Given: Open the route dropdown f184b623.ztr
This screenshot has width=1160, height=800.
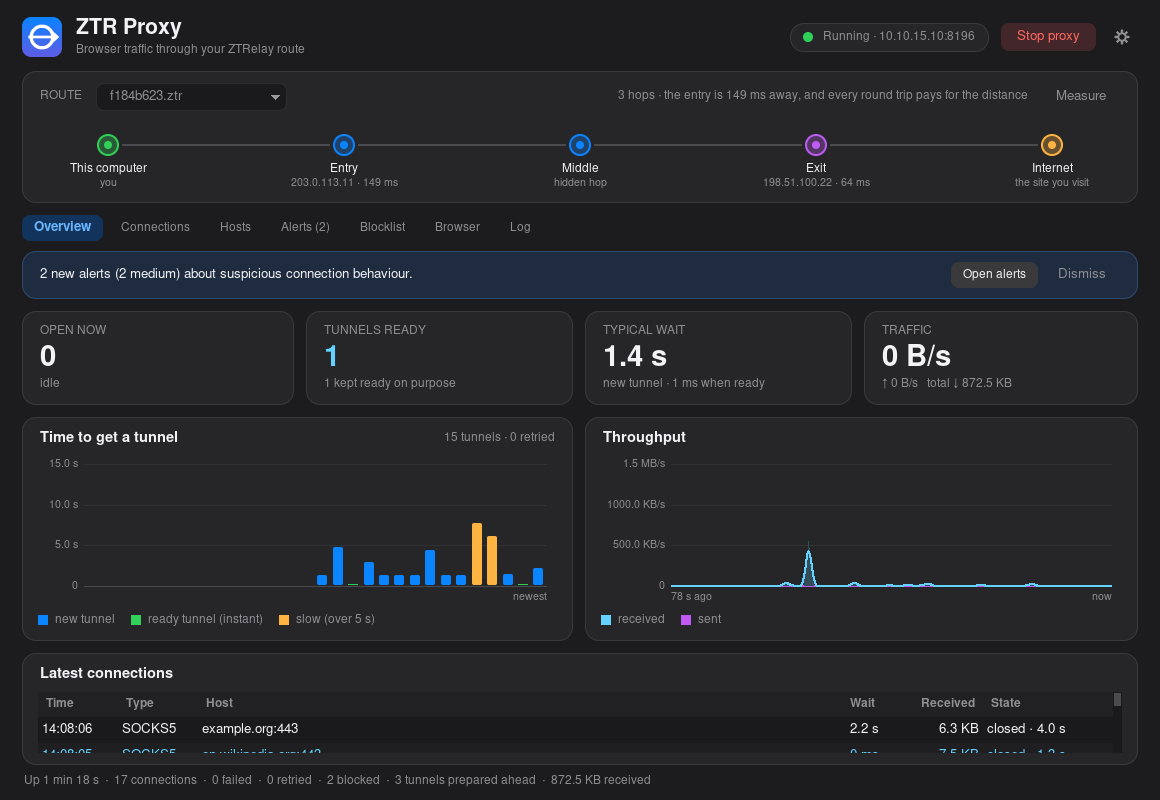Looking at the screenshot, I should 192,96.
